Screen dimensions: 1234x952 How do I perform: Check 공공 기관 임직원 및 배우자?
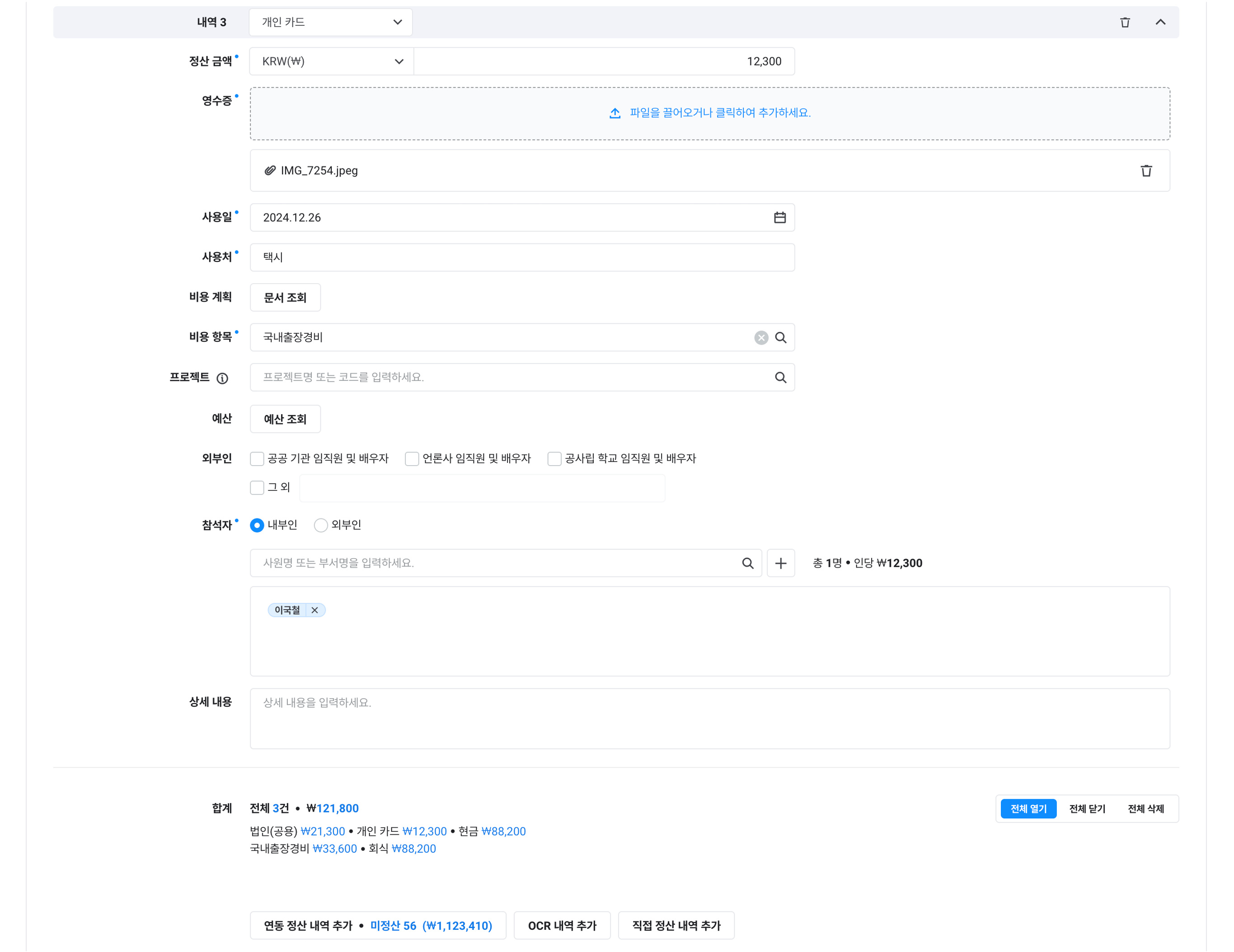click(x=257, y=458)
